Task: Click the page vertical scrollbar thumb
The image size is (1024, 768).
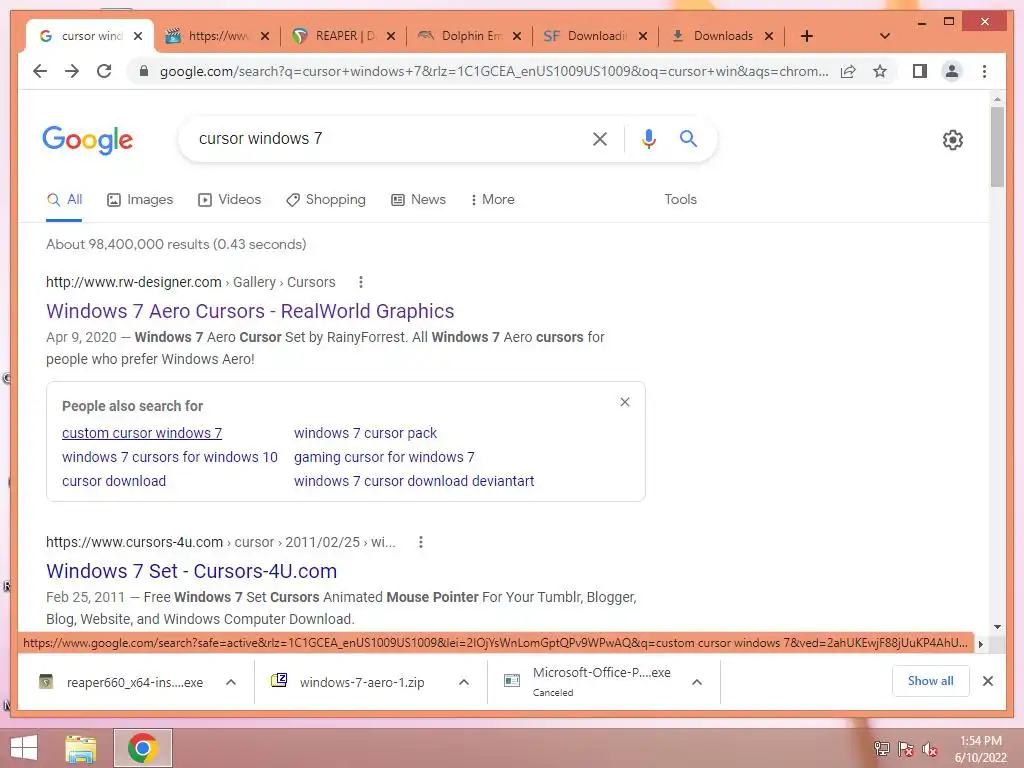Action: 997,147
